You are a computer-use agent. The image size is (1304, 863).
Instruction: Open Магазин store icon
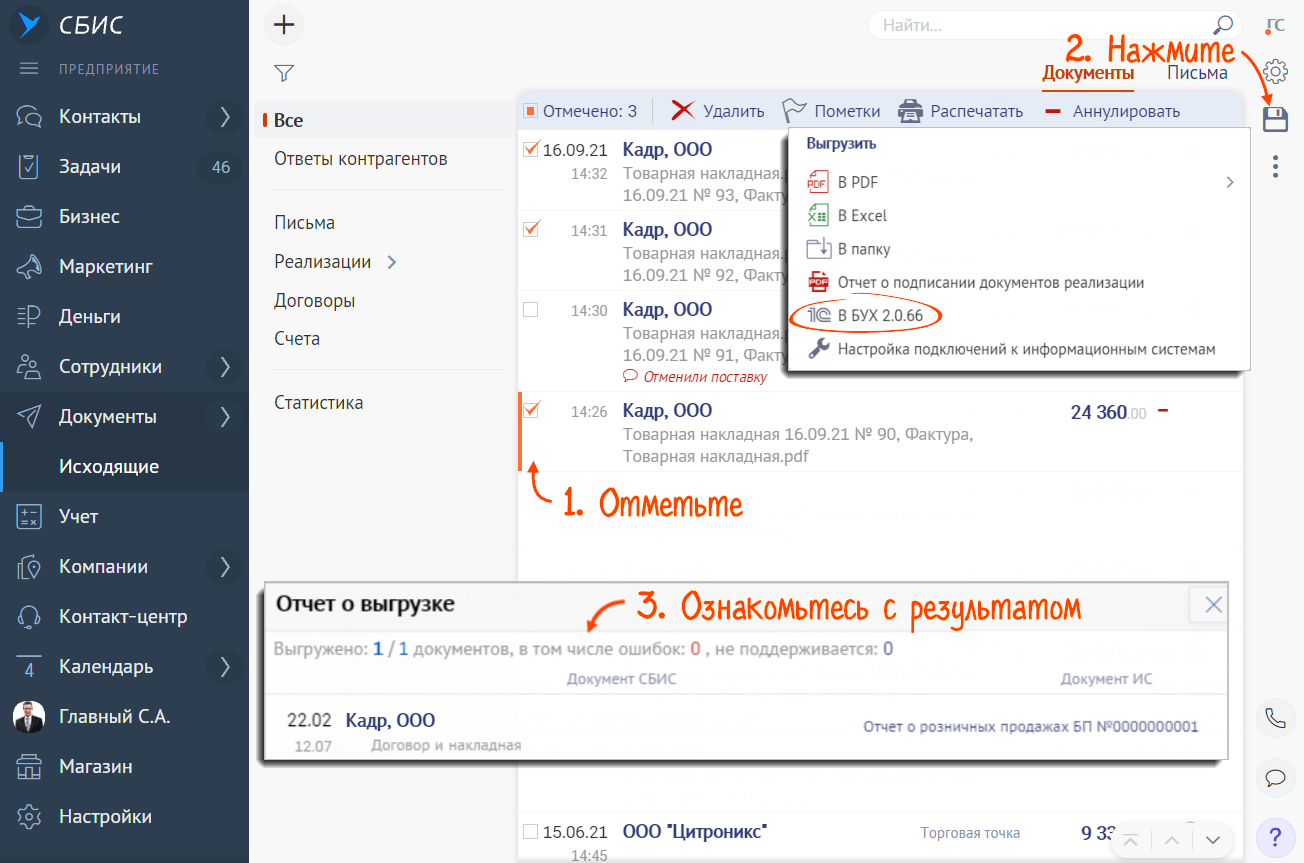pyautogui.click(x=29, y=767)
